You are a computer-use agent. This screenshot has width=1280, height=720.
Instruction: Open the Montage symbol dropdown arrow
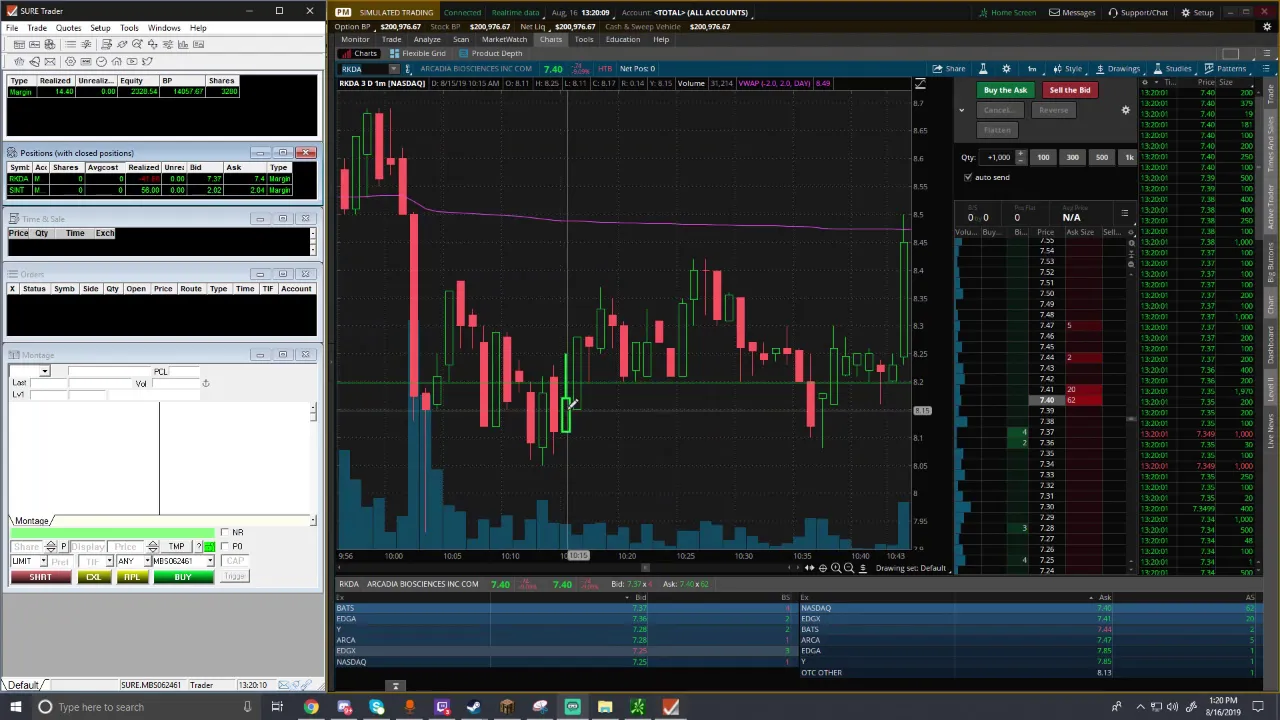pos(44,371)
